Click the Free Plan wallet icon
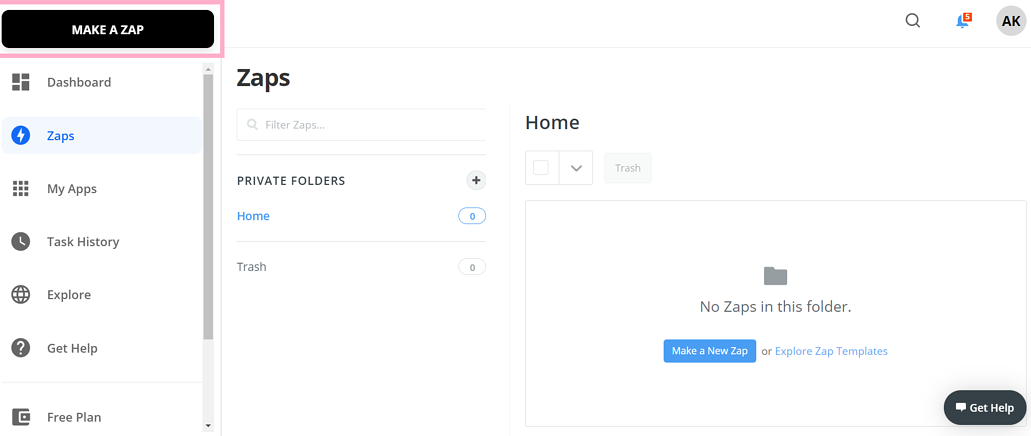This screenshot has height=436, width=1031. tap(21, 417)
